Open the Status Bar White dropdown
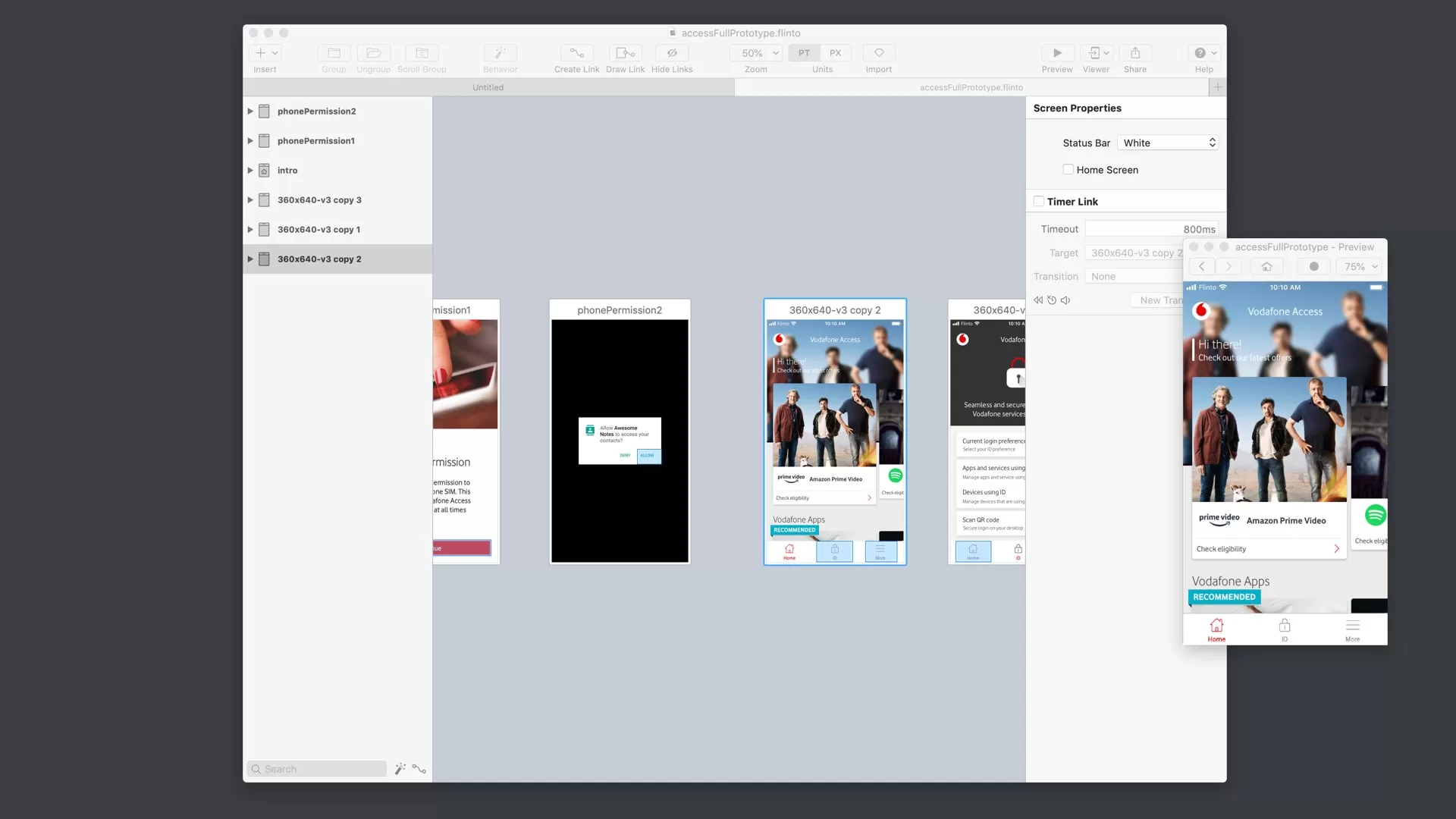 1168,143
